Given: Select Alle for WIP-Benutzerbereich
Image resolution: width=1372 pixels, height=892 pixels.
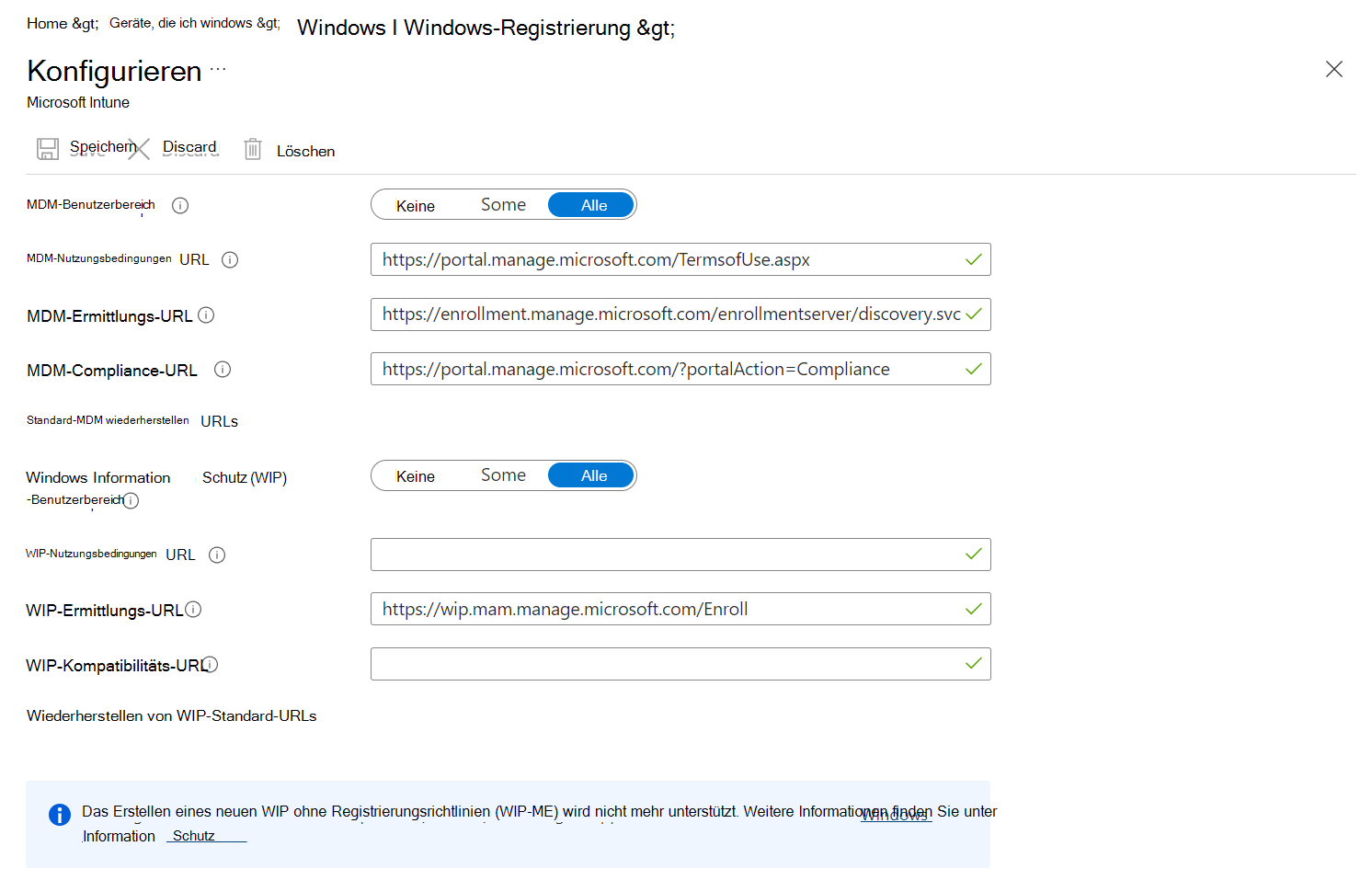Looking at the screenshot, I should tap(593, 476).
